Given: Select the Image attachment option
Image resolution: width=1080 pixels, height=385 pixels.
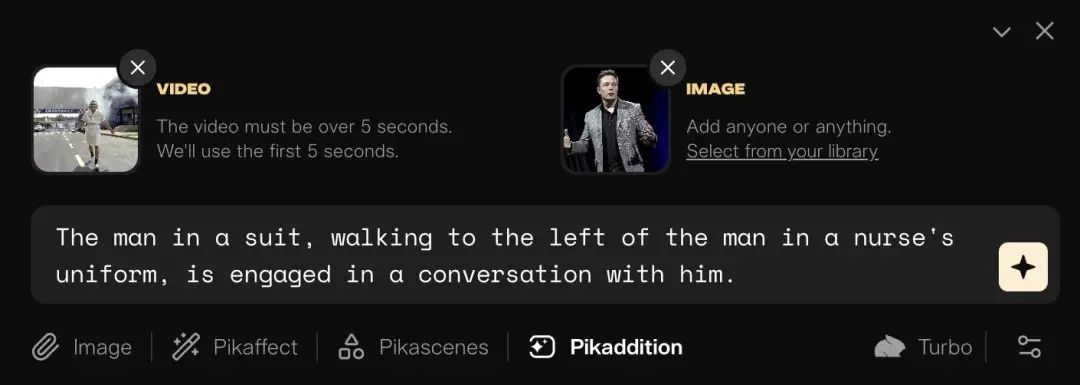Looking at the screenshot, I should pyautogui.click(x=102, y=348).
